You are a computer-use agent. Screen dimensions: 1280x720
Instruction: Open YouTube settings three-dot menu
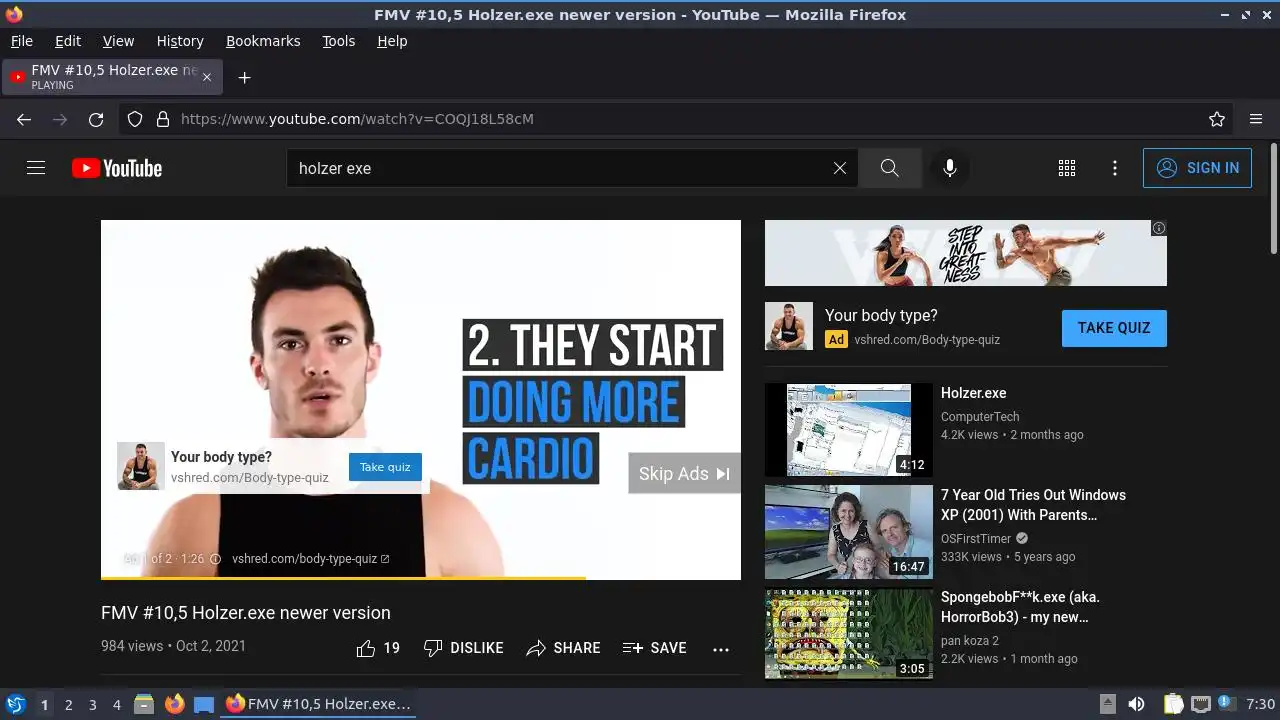(x=1115, y=168)
